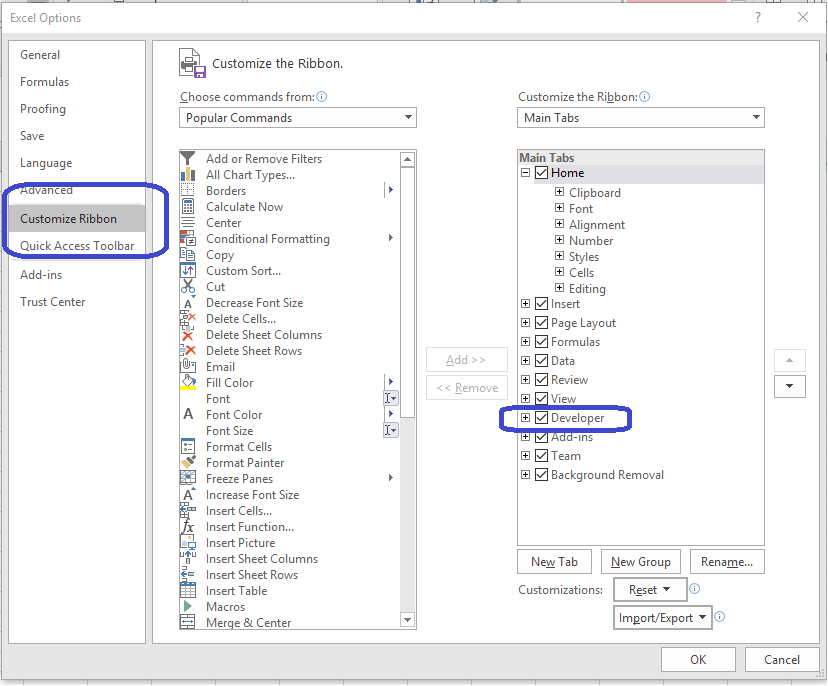The width and height of the screenshot is (828, 686).
Task: Open the Trust Center settings page
Action: click(53, 301)
